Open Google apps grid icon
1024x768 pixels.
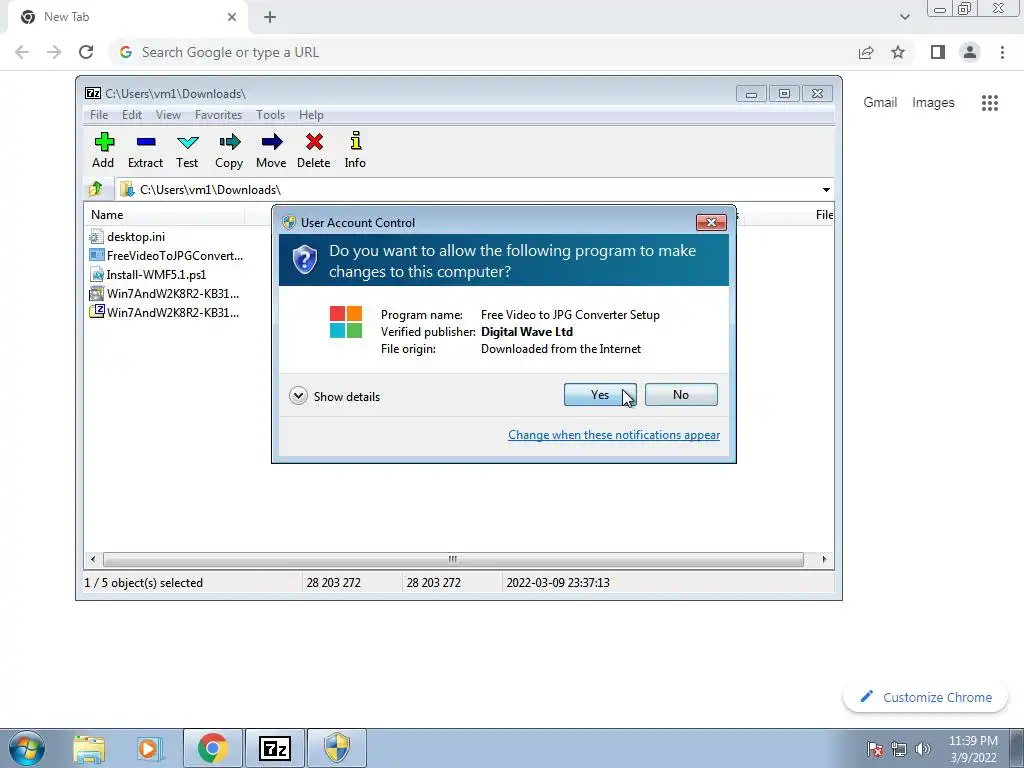[990, 103]
